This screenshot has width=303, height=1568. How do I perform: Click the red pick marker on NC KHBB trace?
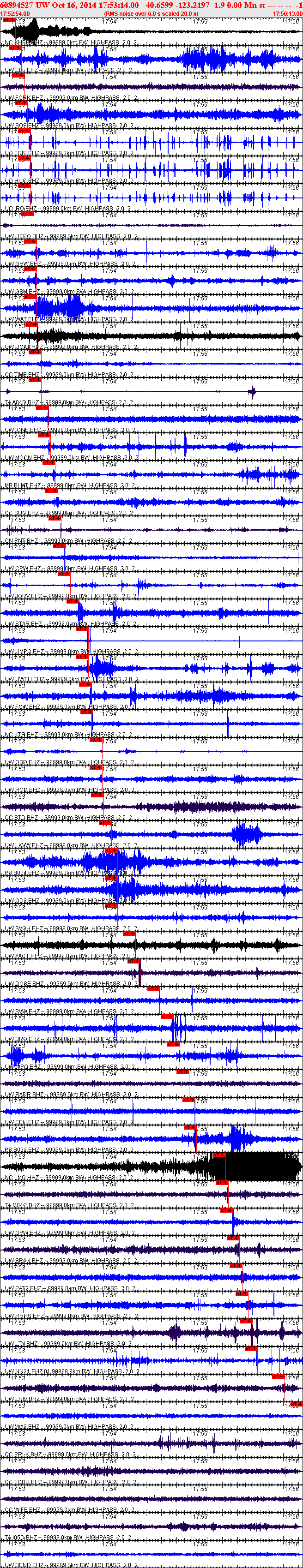coord(9,20)
